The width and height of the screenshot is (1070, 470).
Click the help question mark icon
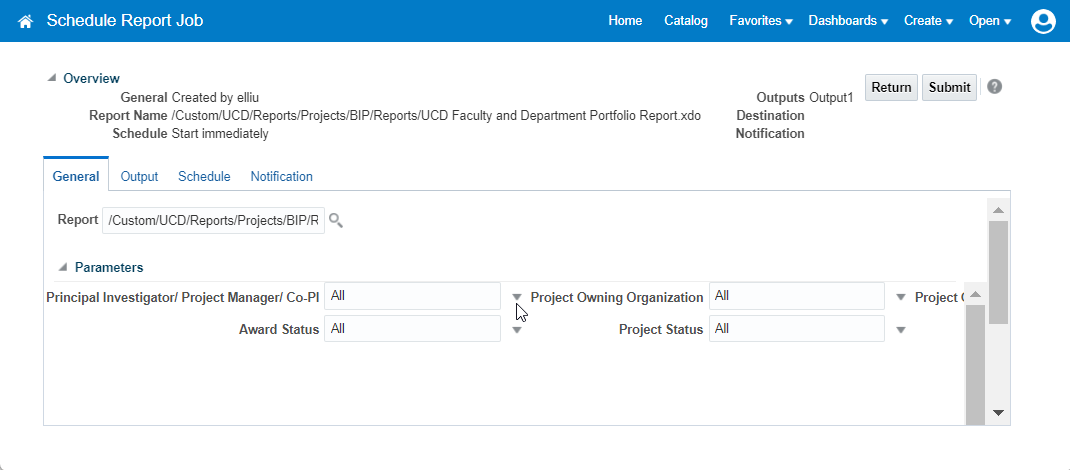click(x=994, y=87)
